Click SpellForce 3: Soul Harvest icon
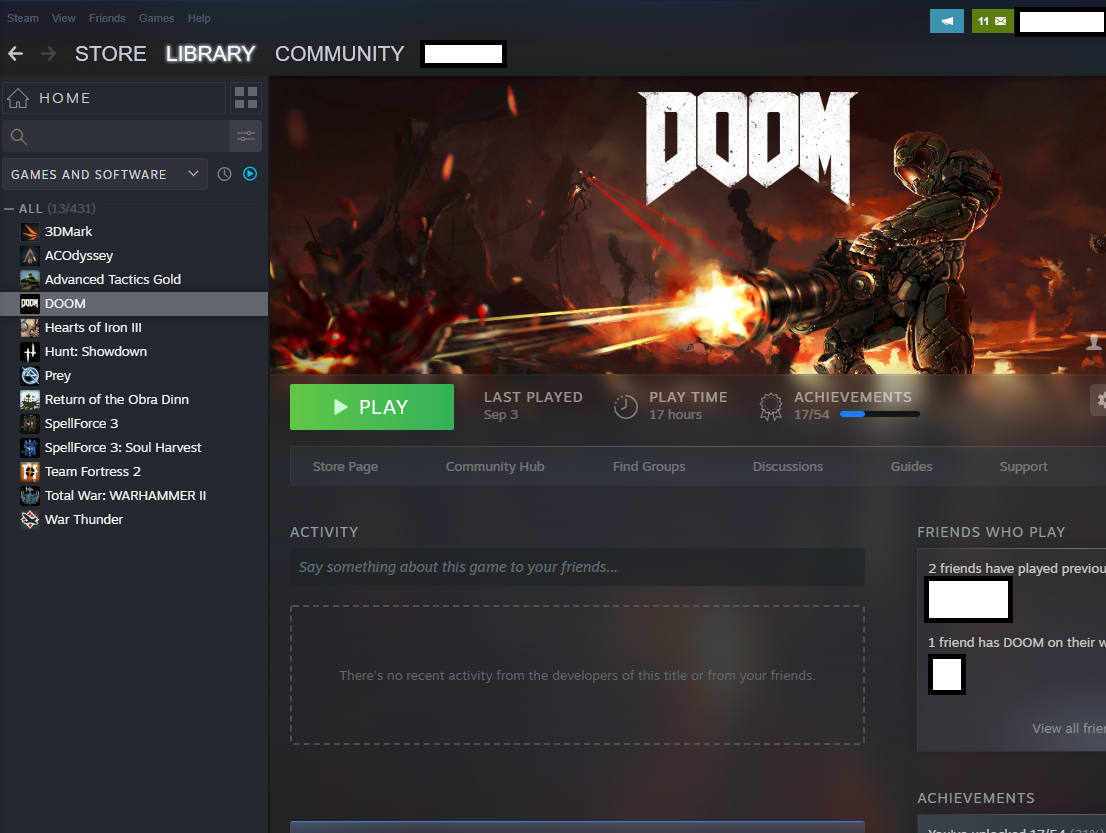The height and width of the screenshot is (833, 1106). [30, 447]
